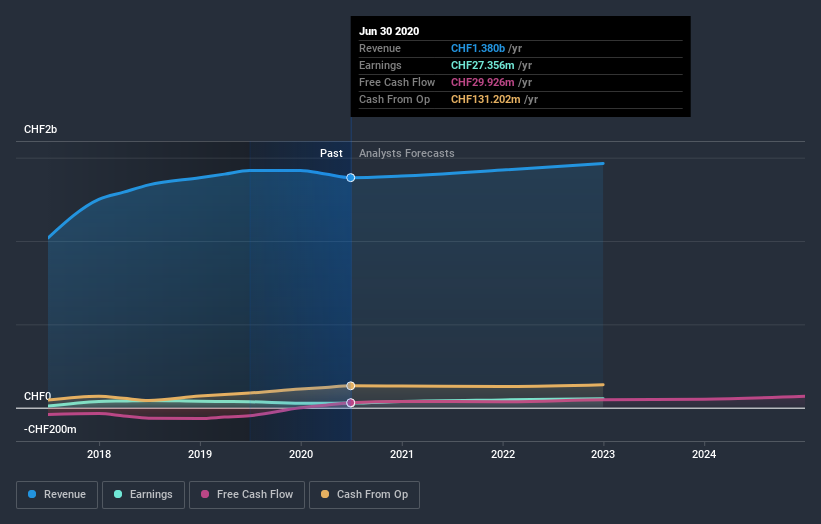Click the 2020 x-axis label
Screen dimensions: 821x524
[301, 454]
